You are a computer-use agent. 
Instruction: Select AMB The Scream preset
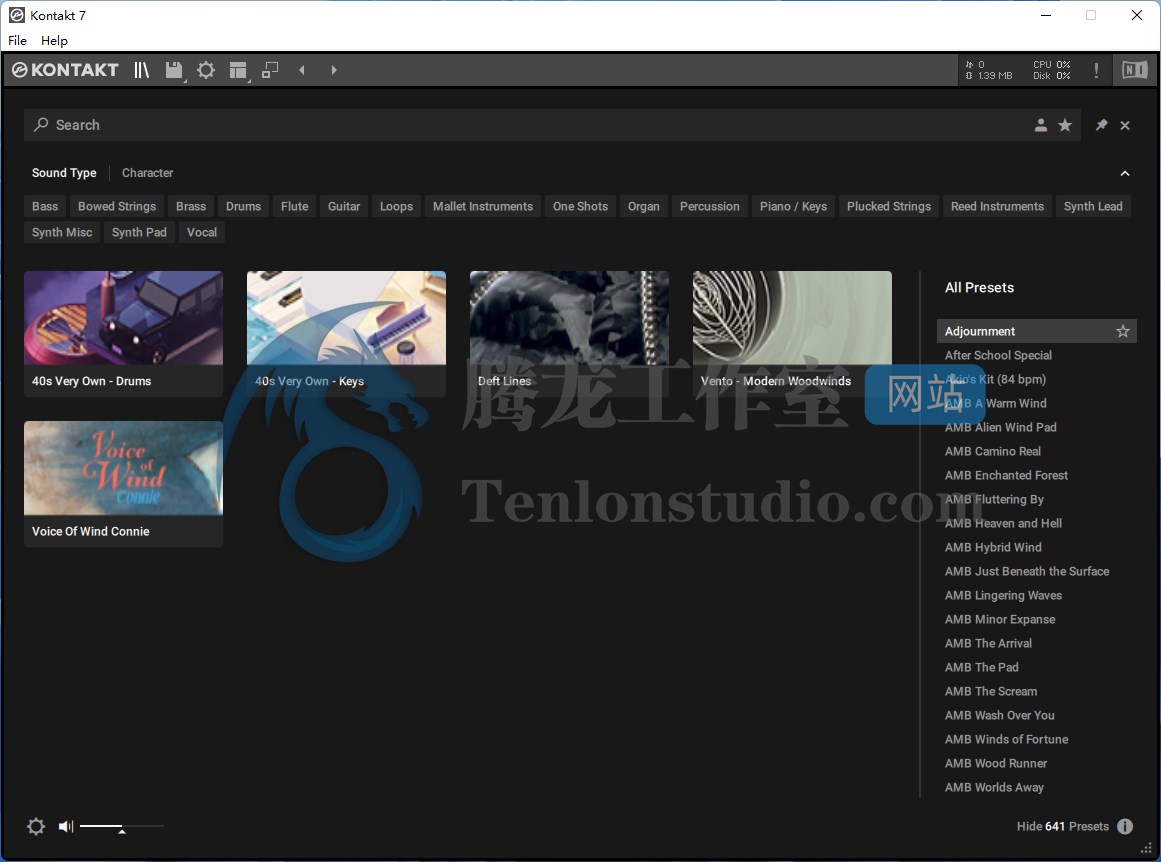click(x=991, y=692)
